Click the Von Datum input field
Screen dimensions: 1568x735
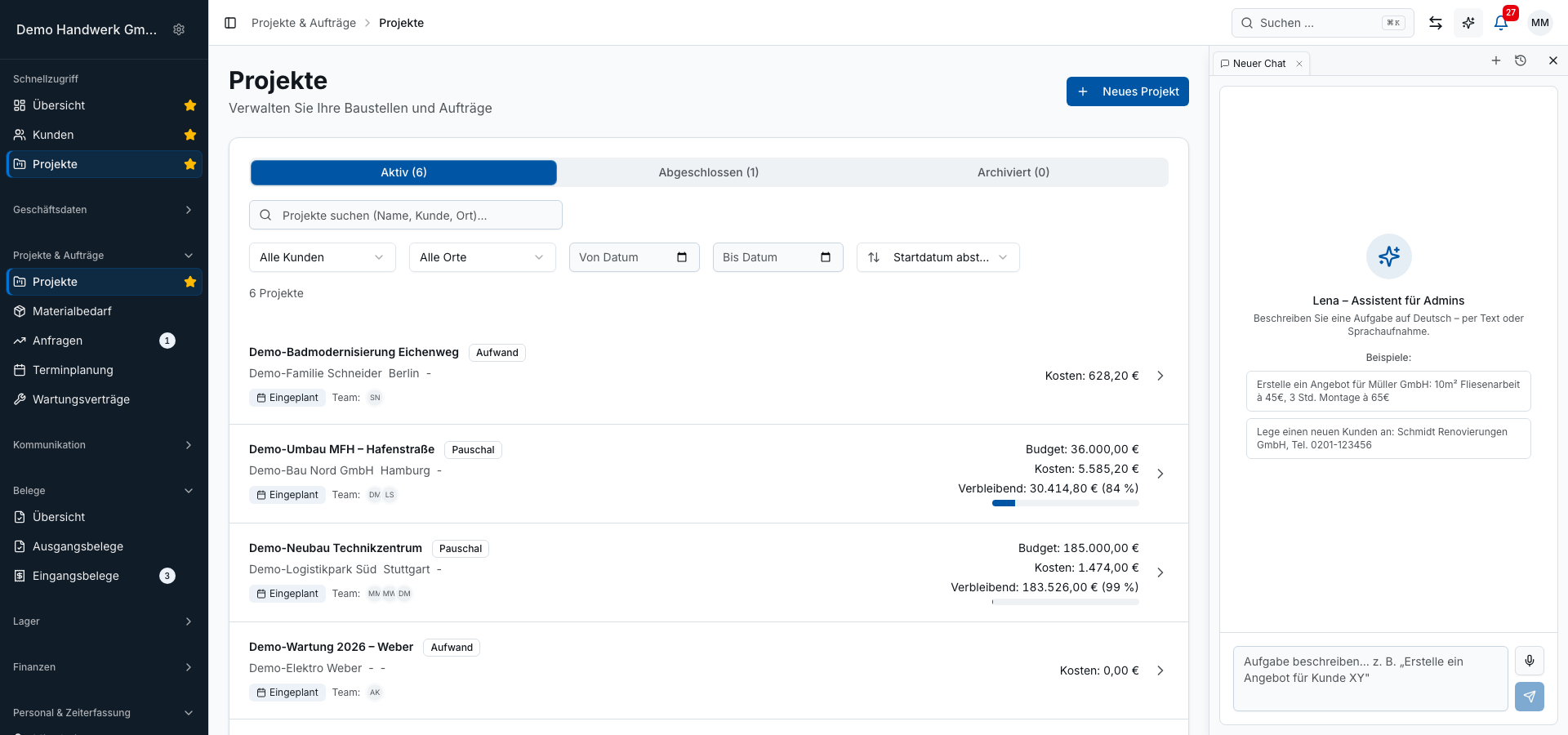tap(635, 257)
